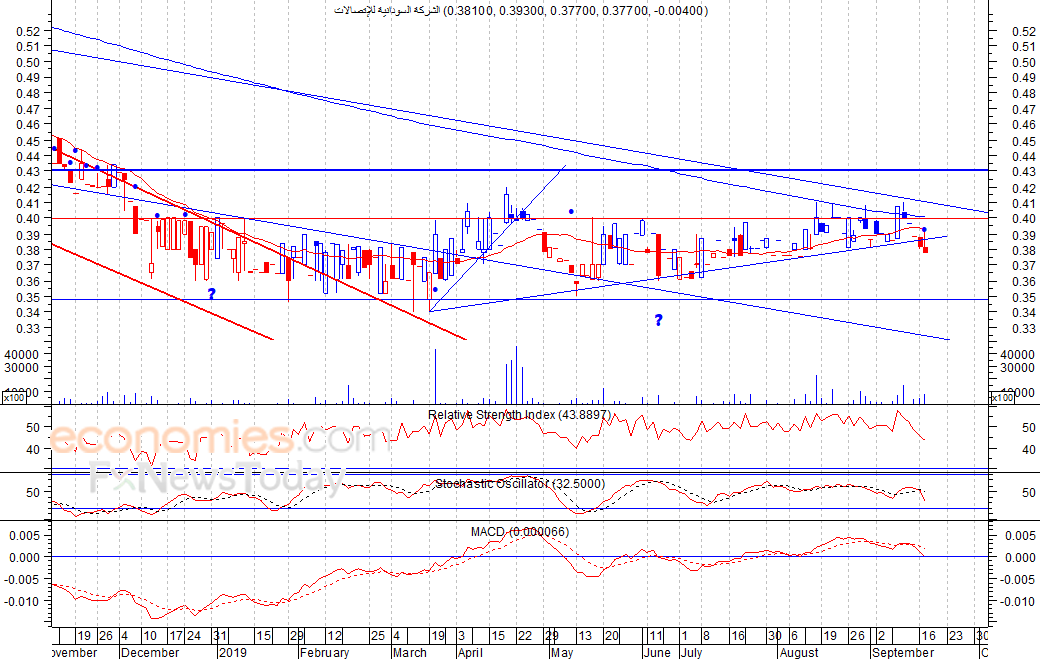
Task: Click date label 11 in June
Action: (655, 636)
